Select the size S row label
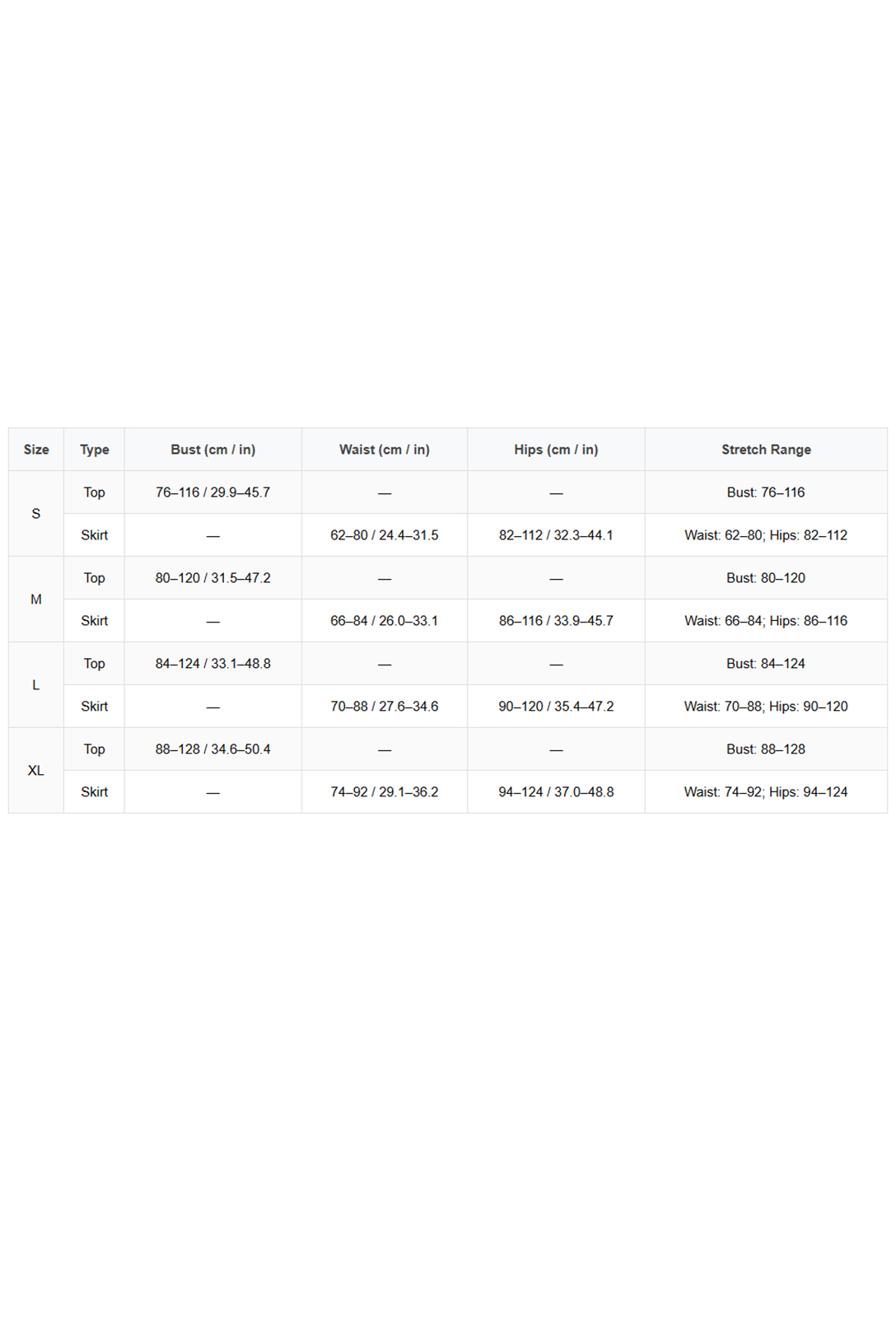The width and height of the screenshot is (896, 1344). pyautogui.click(x=36, y=514)
